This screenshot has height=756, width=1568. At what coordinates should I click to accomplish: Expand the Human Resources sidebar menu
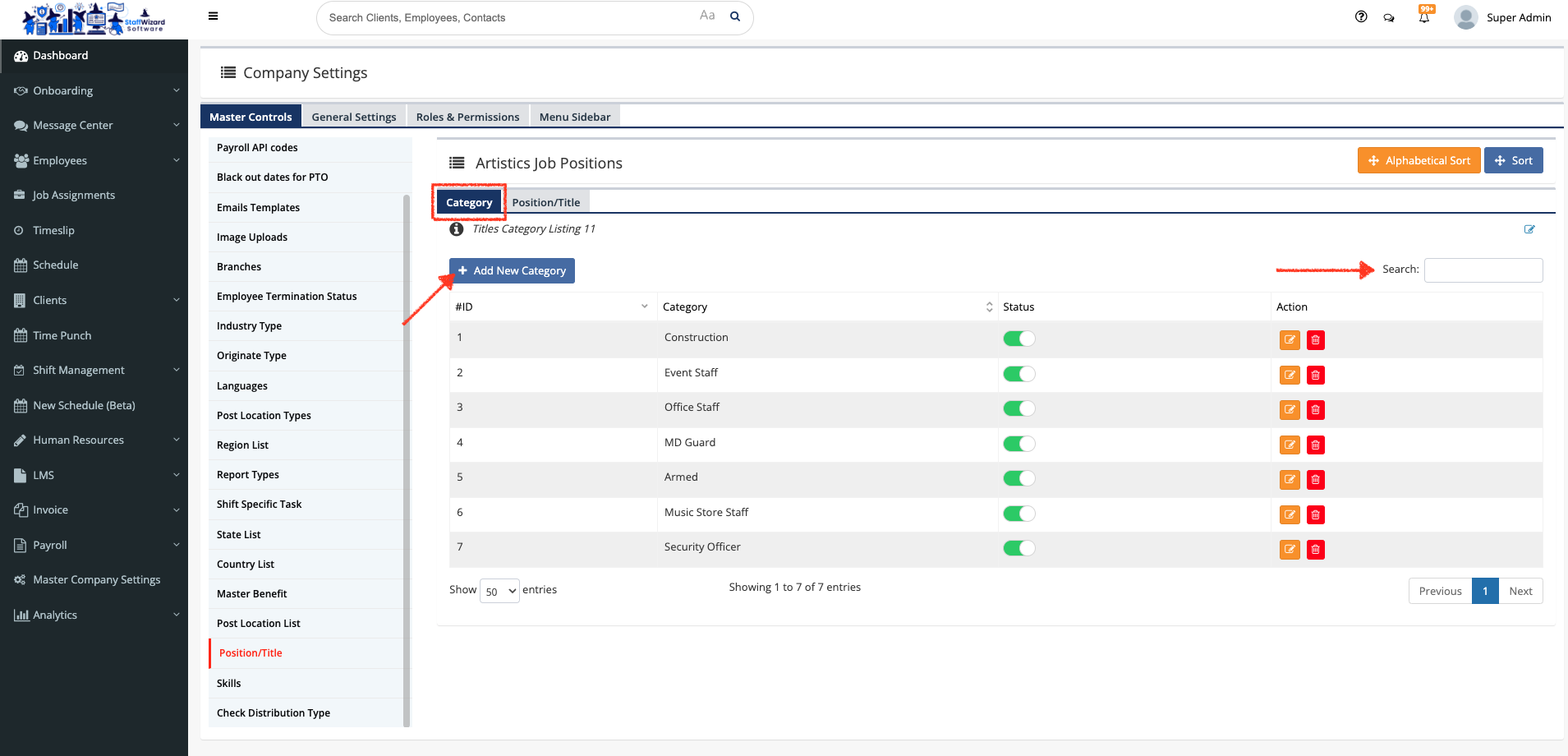click(x=94, y=440)
